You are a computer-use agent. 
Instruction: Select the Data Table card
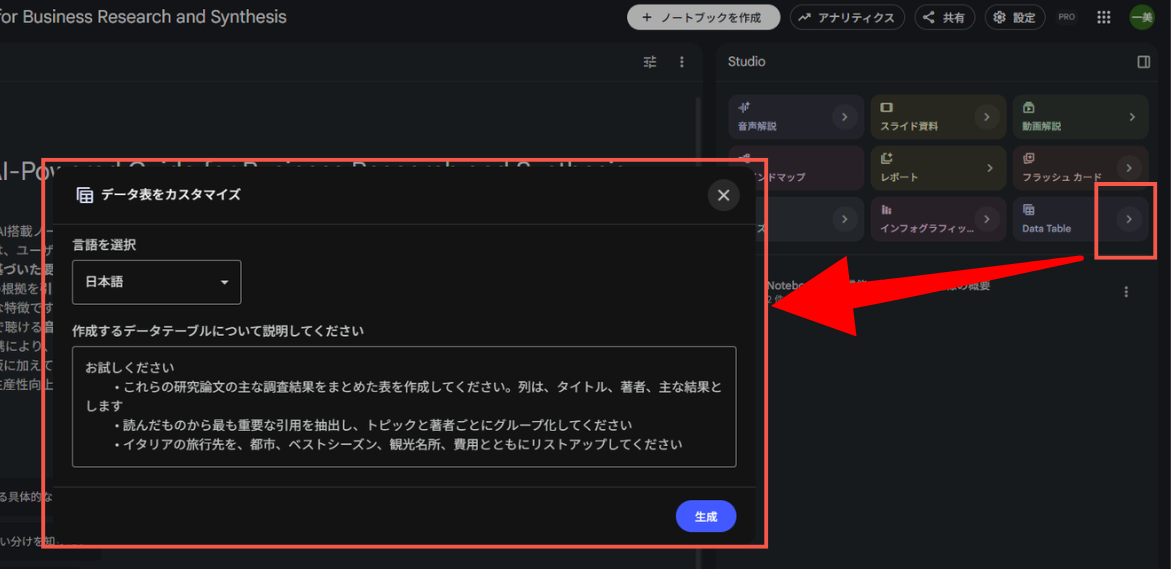point(1081,219)
